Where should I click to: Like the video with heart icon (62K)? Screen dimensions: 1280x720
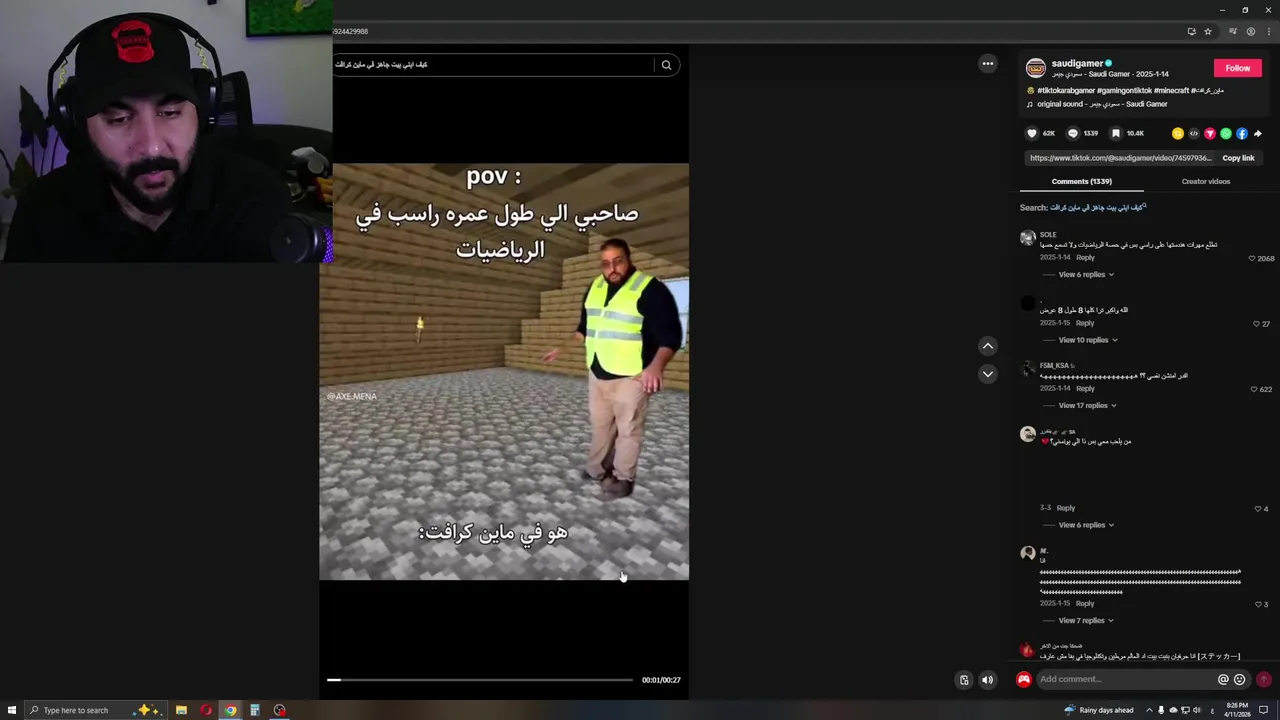pyautogui.click(x=1032, y=133)
